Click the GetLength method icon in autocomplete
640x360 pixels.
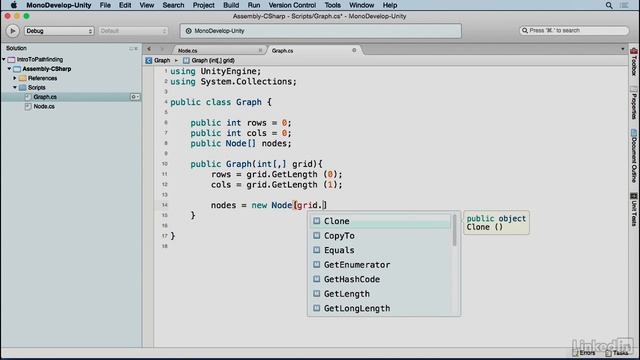(316, 293)
